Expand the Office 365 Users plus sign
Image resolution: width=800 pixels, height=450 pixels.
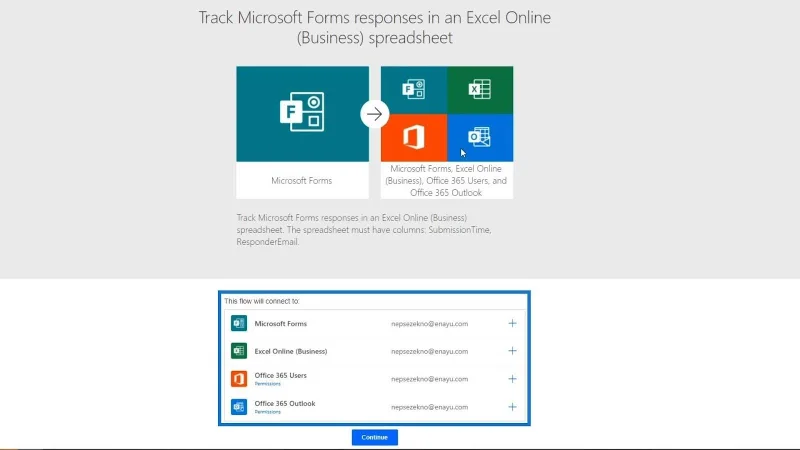click(512, 379)
